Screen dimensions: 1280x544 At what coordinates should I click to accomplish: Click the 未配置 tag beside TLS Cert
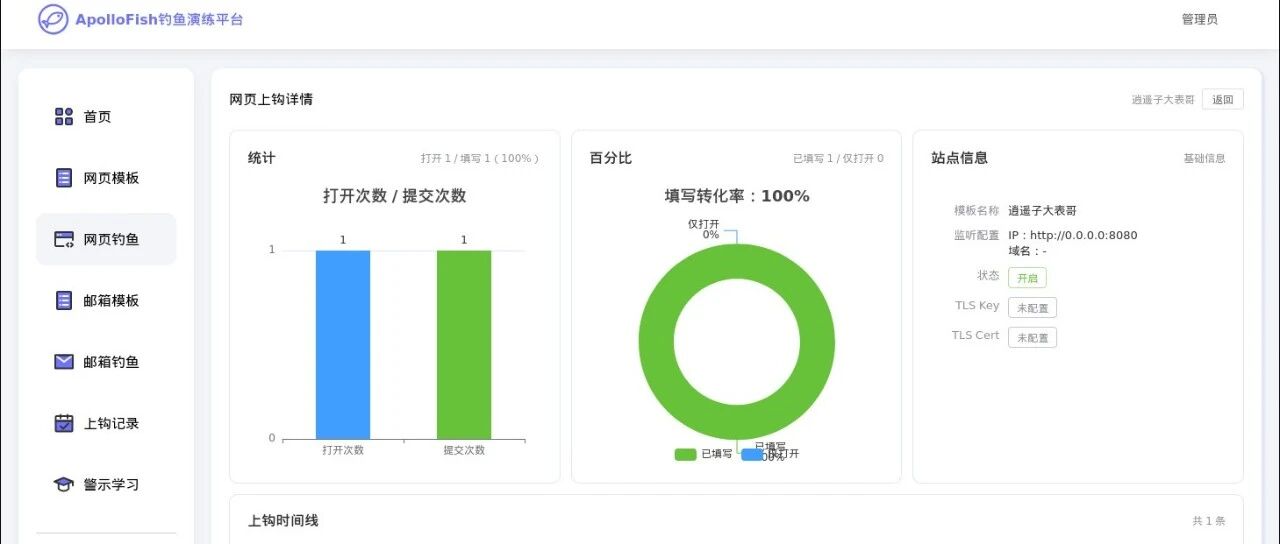click(1032, 338)
